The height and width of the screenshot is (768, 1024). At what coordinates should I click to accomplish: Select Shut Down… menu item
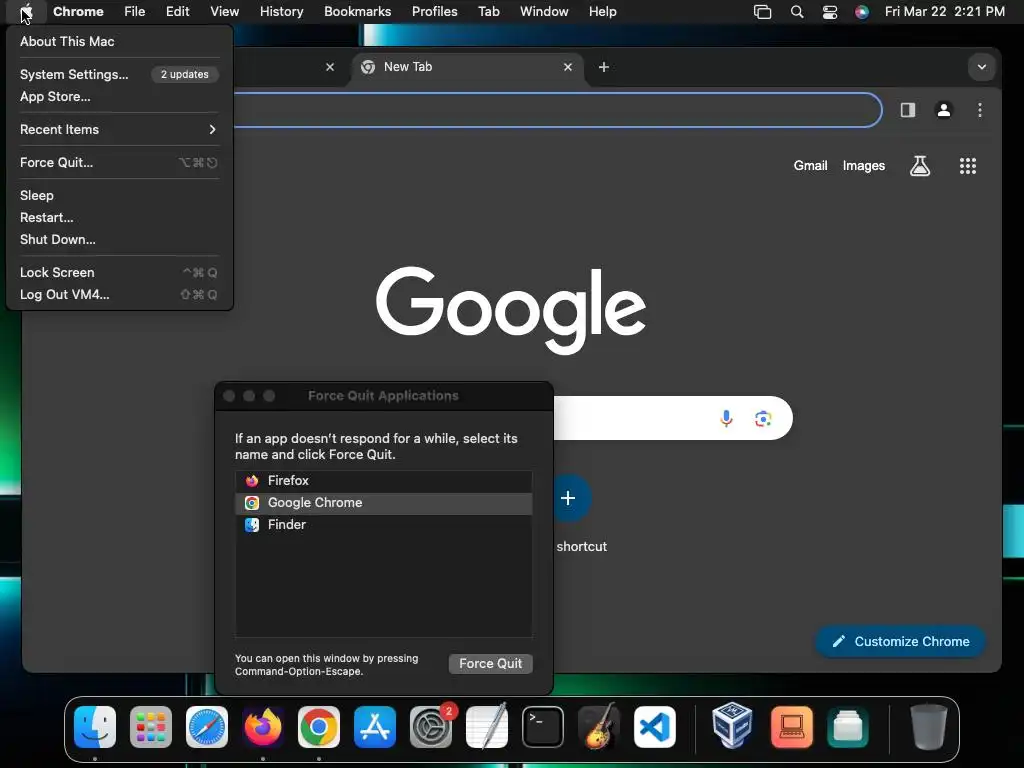coord(120,240)
